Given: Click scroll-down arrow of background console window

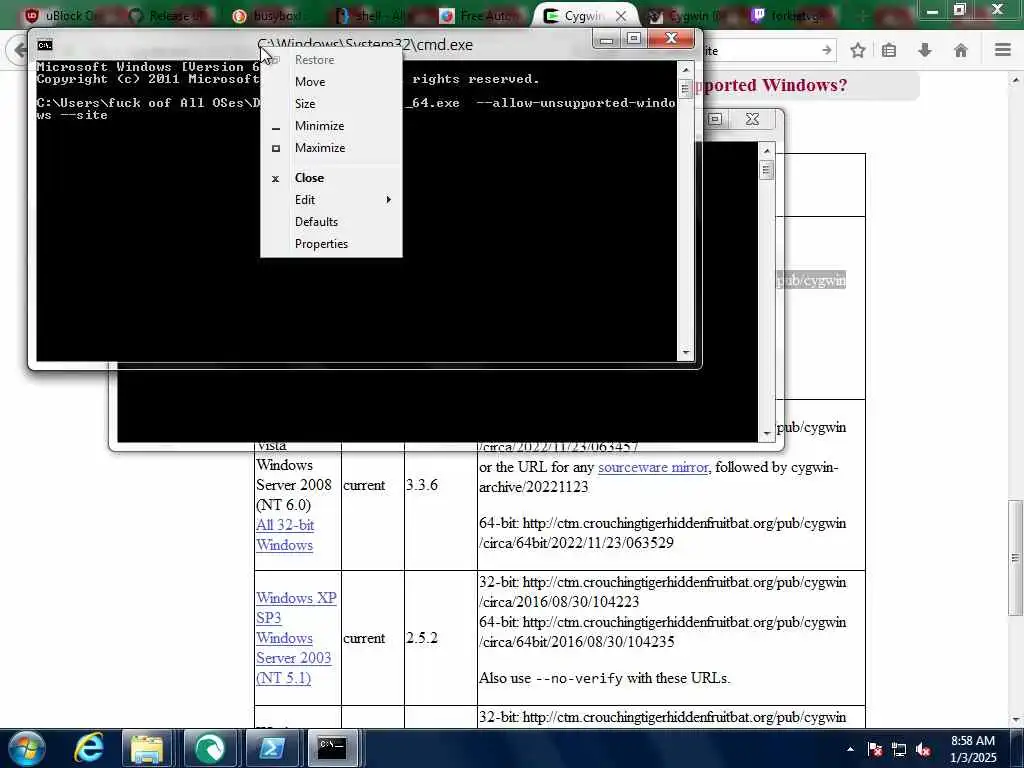Looking at the screenshot, I should [767, 433].
